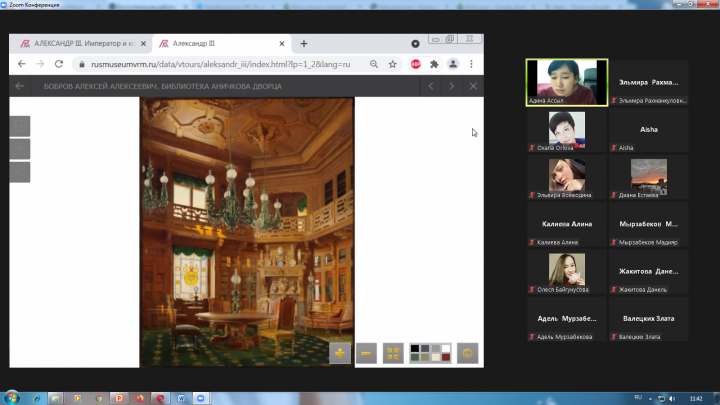
Task: Select Мырзабеков Мадияр participant tile
Action: click(648, 225)
